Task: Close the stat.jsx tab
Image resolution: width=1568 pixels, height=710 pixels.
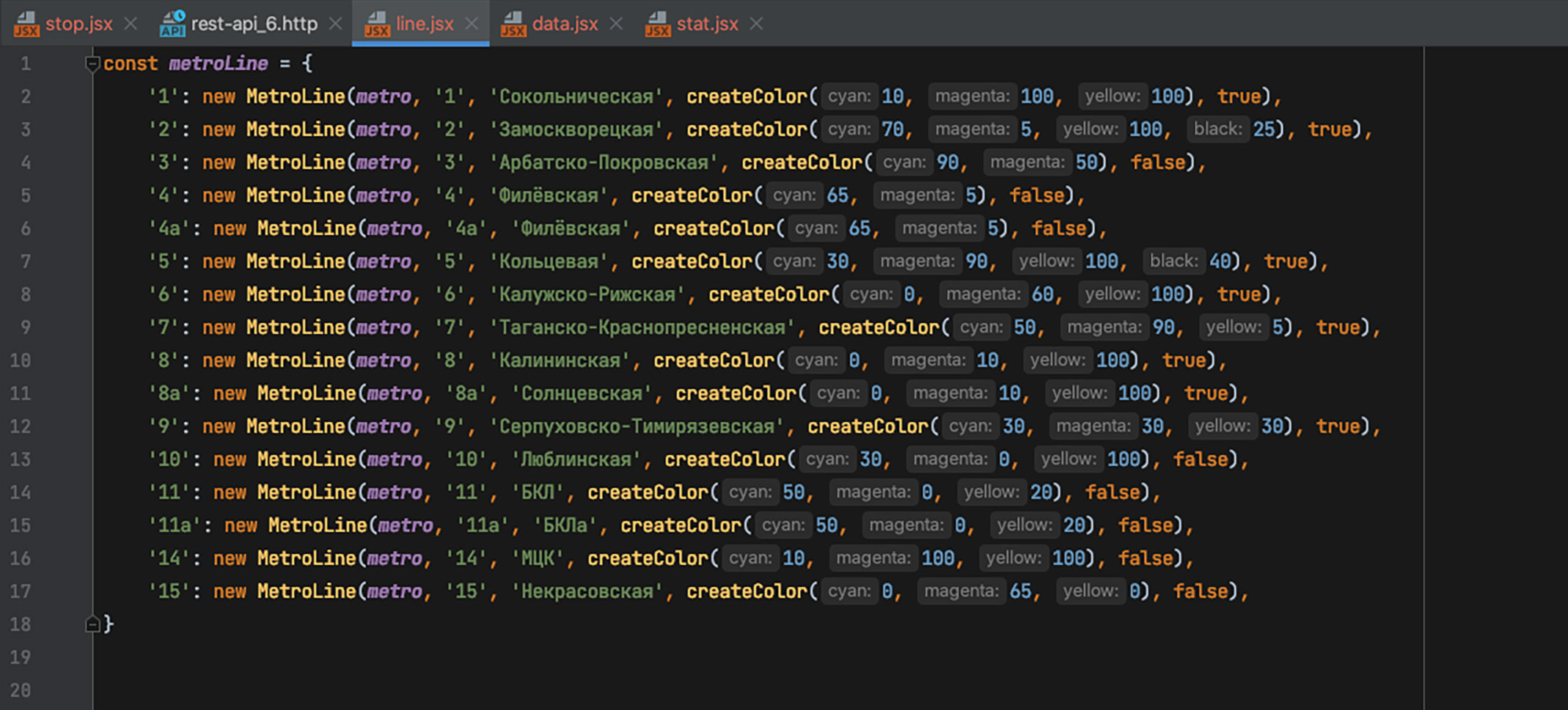Action: click(756, 24)
